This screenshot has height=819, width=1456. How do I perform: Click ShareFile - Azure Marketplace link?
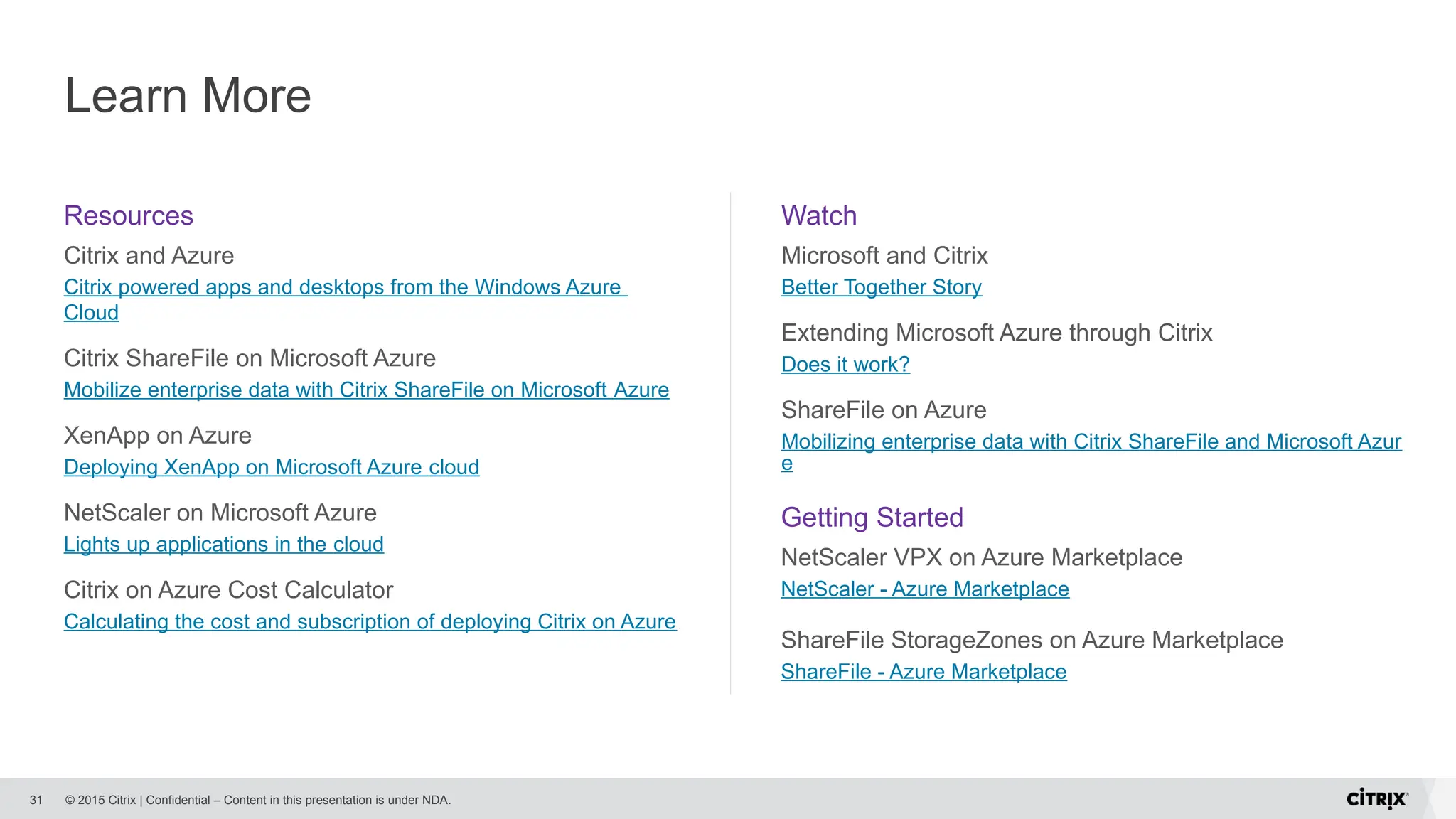[x=924, y=671]
